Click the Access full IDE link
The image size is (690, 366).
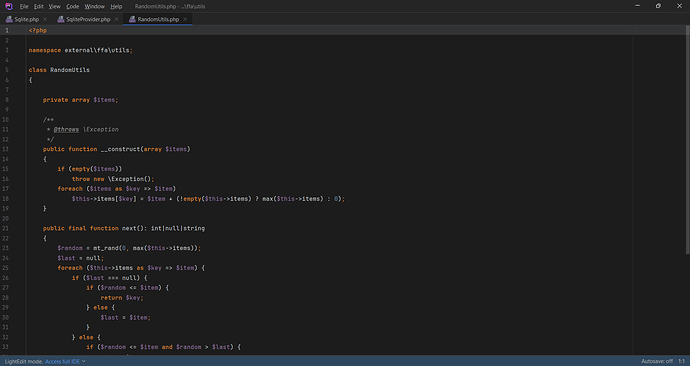62,361
